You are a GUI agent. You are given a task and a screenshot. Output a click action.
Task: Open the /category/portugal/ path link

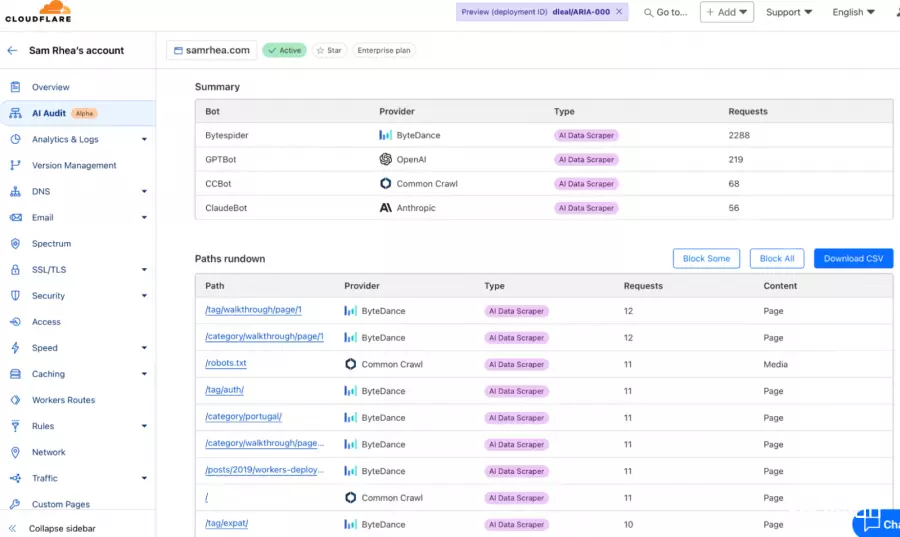click(x=243, y=417)
